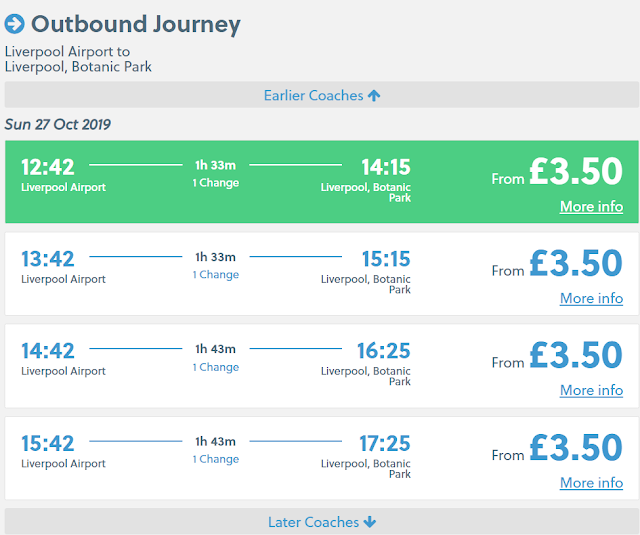Click the 16:25 arrival time
This screenshot has height=535, width=640.
(383, 351)
